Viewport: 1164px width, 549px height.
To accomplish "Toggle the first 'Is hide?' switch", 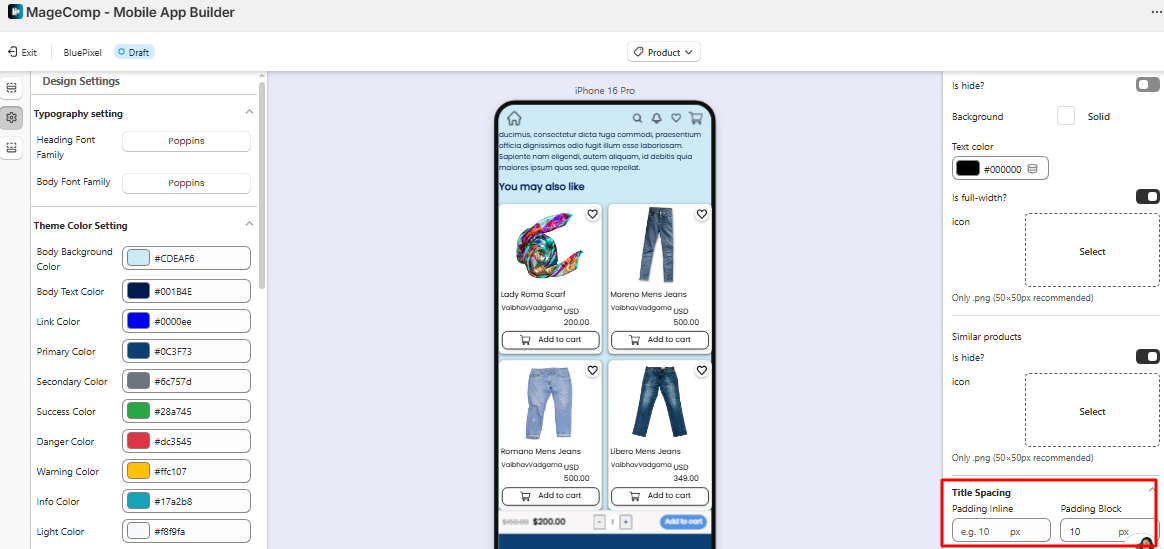I will 1147,85.
